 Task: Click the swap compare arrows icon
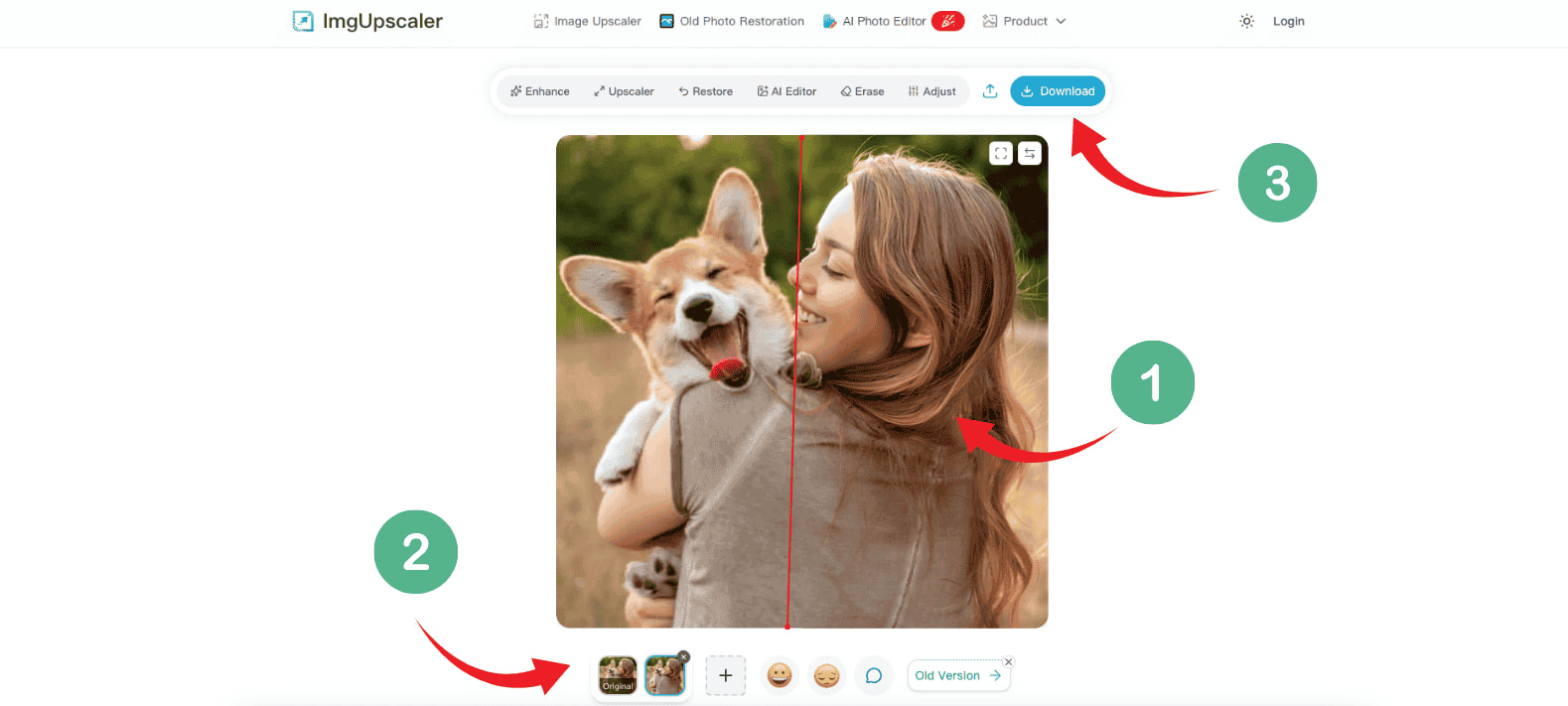1030,153
